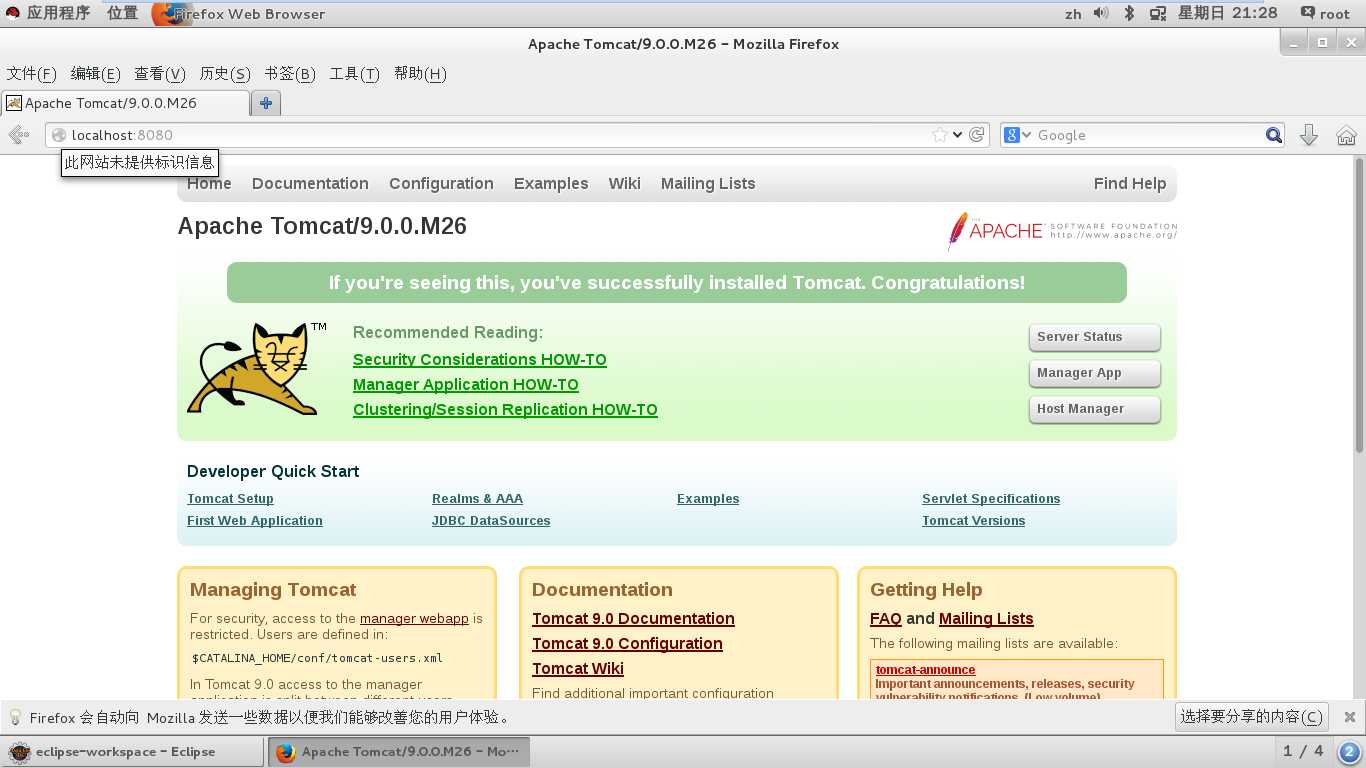
Task: Click the Bluetooth tray icon
Action: [x=1129, y=13]
